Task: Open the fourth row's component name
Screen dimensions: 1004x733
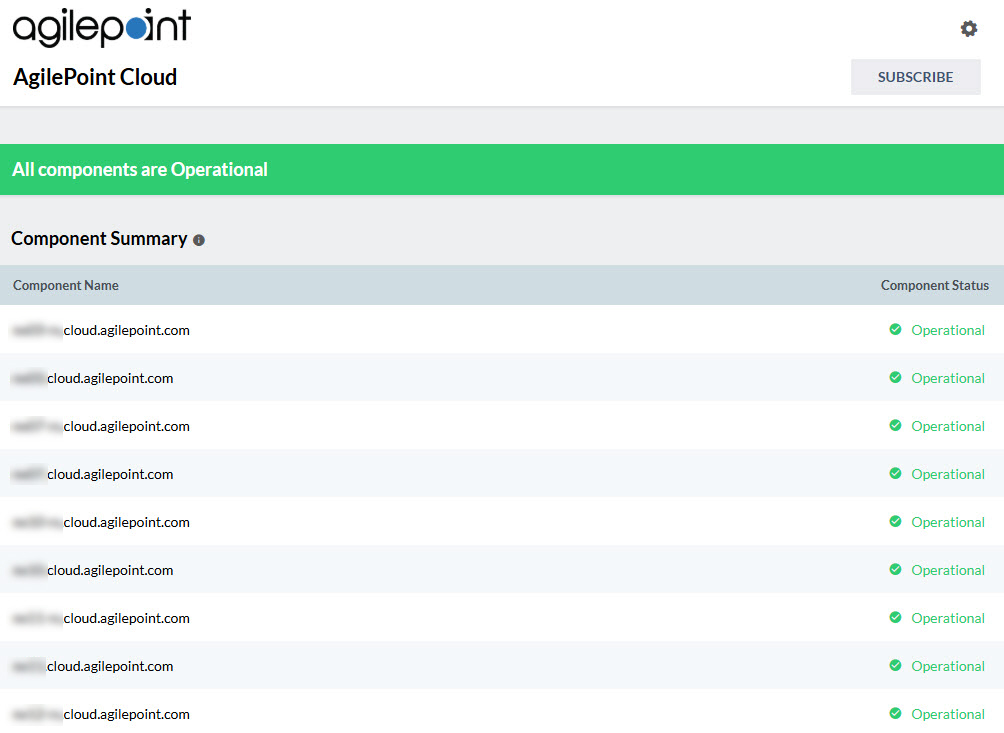Action: pos(93,474)
